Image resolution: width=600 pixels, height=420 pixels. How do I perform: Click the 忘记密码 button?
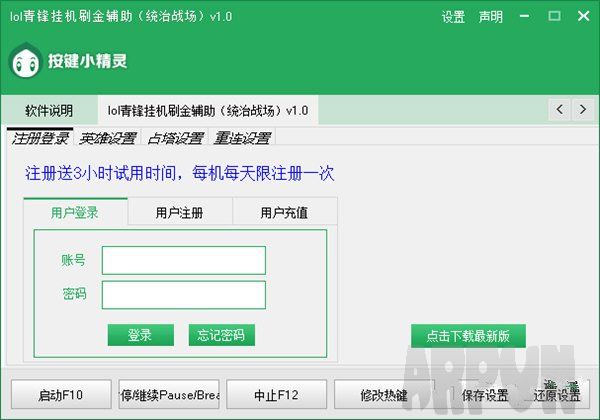(x=221, y=335)
